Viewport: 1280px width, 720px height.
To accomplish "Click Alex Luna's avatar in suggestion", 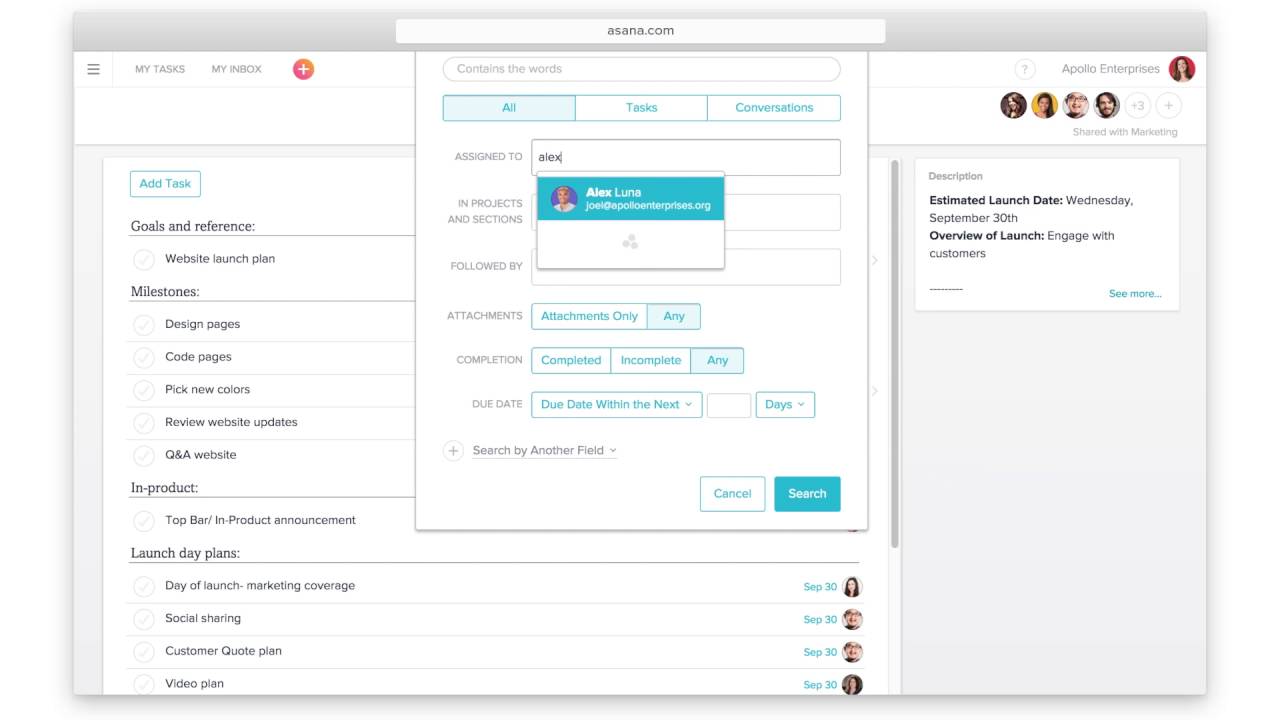I will click(x=564, y=198).
